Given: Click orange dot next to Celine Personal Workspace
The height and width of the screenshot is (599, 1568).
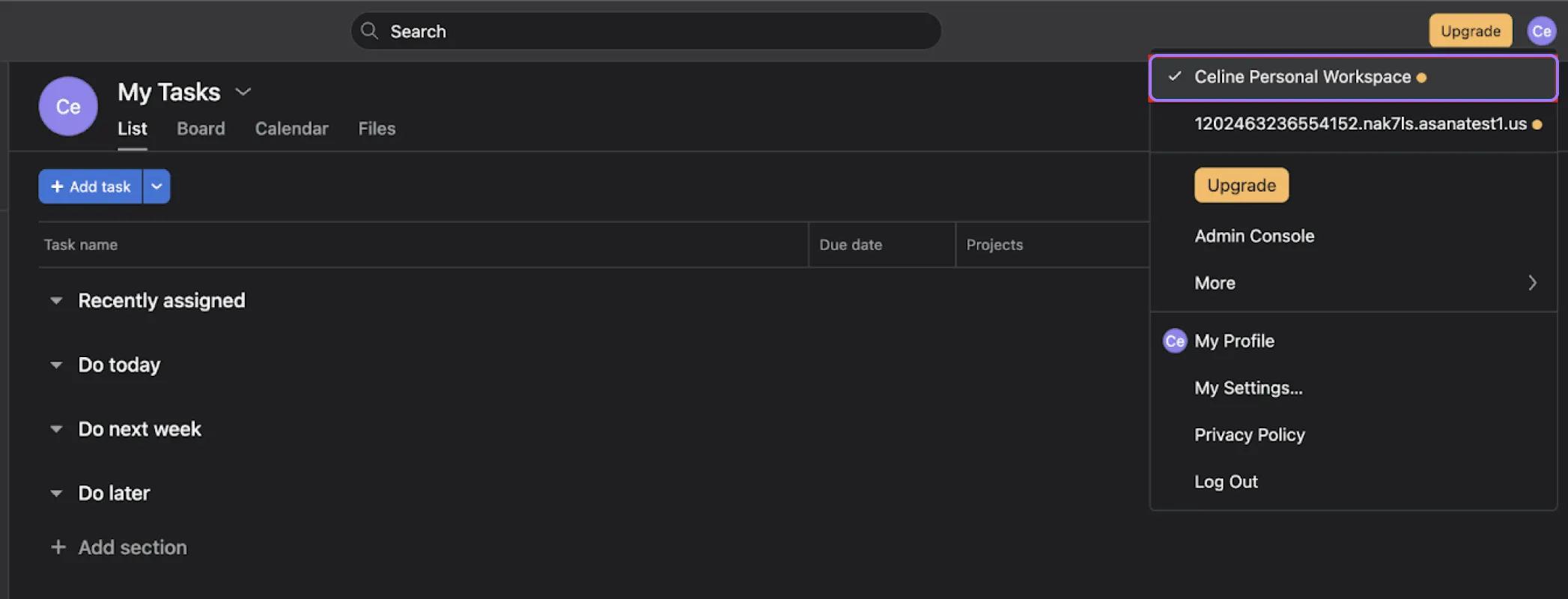Looking at the screenshot, I should tap(1421, 78).
